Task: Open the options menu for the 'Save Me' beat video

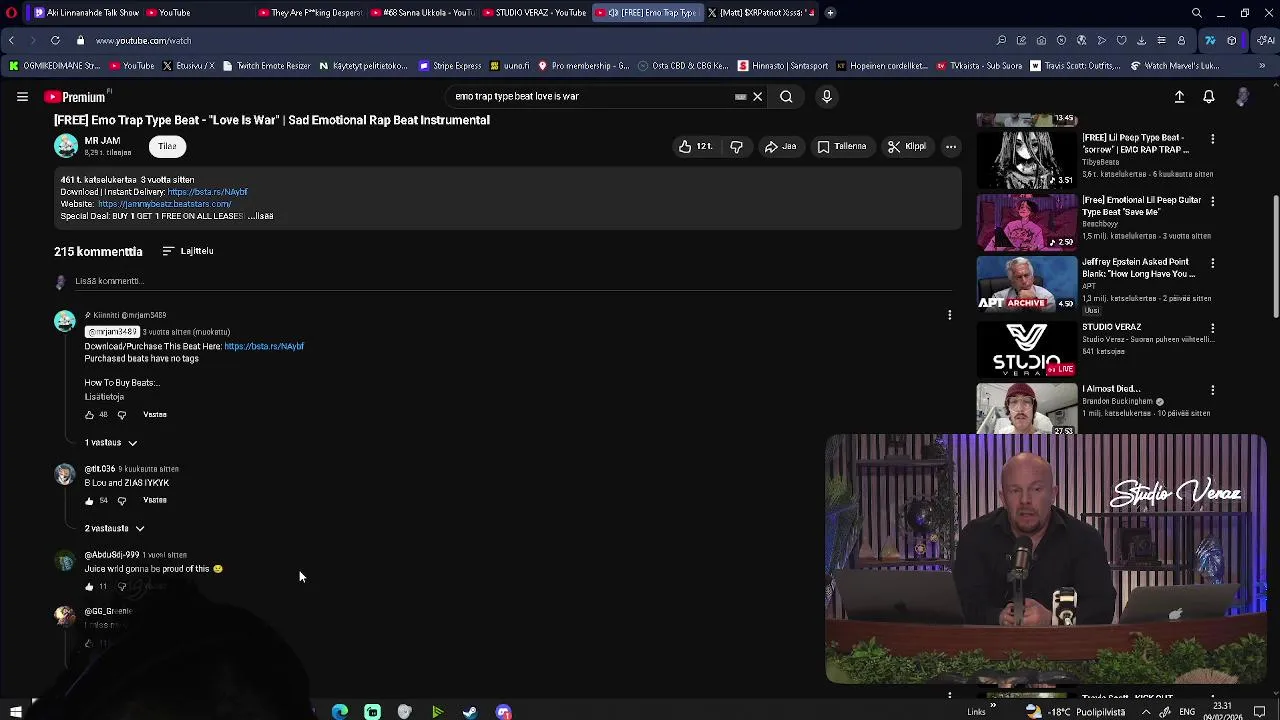Action: pos(1213,201)
